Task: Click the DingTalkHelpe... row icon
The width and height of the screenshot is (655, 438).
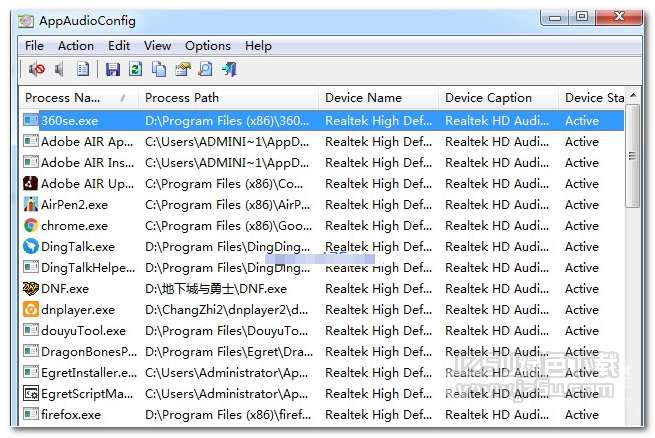Action: click(x=30, y=267)
